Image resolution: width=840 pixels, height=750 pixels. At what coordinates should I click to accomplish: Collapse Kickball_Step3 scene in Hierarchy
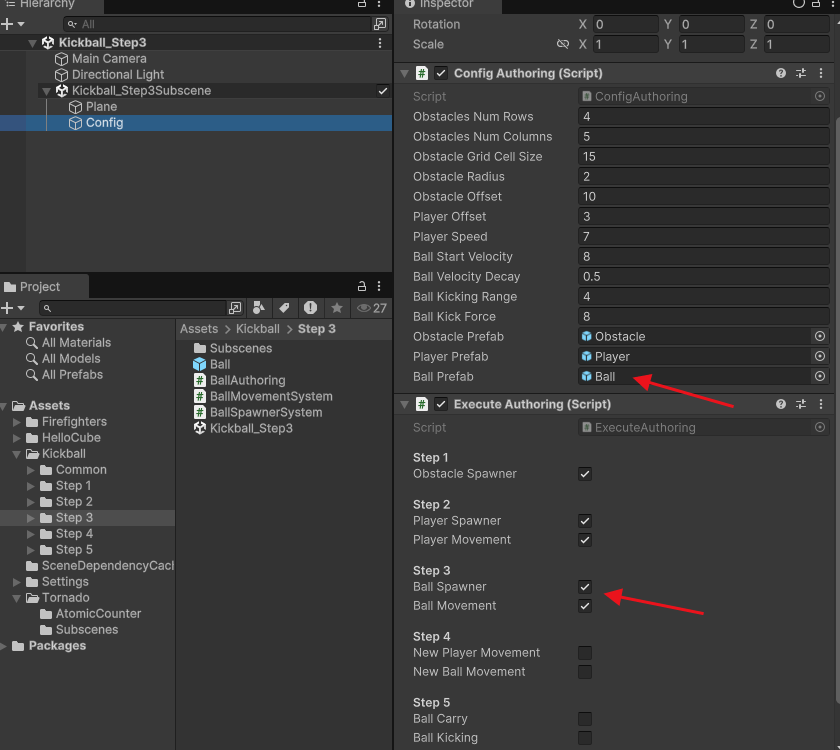pos(32,43)
